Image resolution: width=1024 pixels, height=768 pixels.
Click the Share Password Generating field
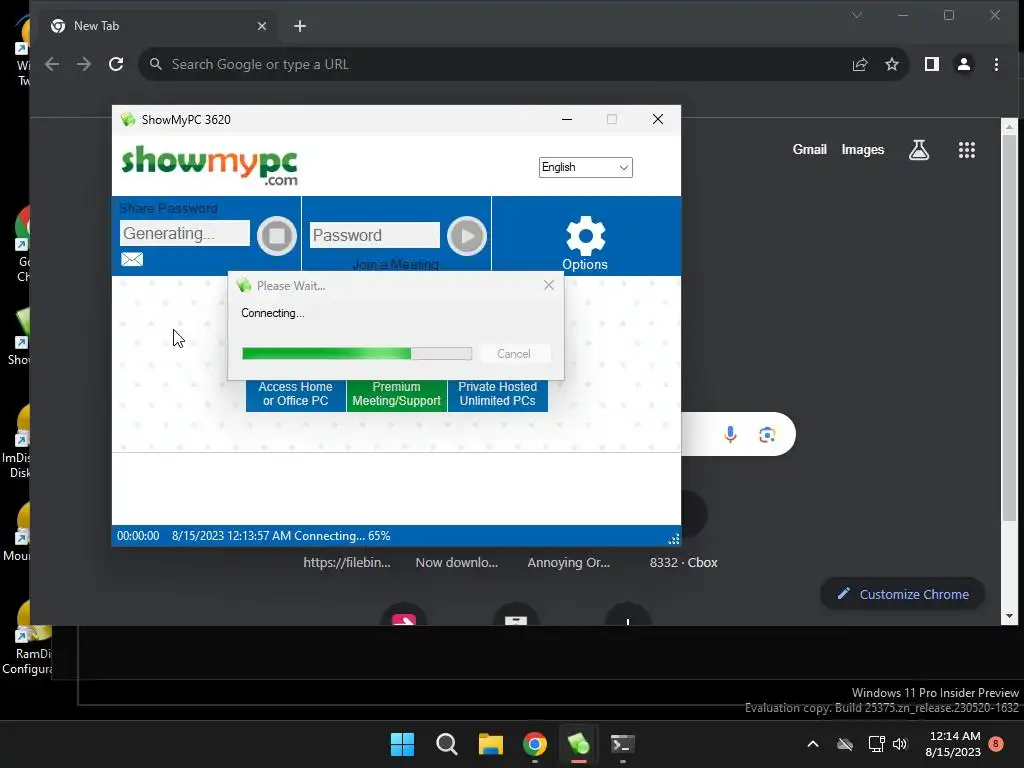(185, 233)
